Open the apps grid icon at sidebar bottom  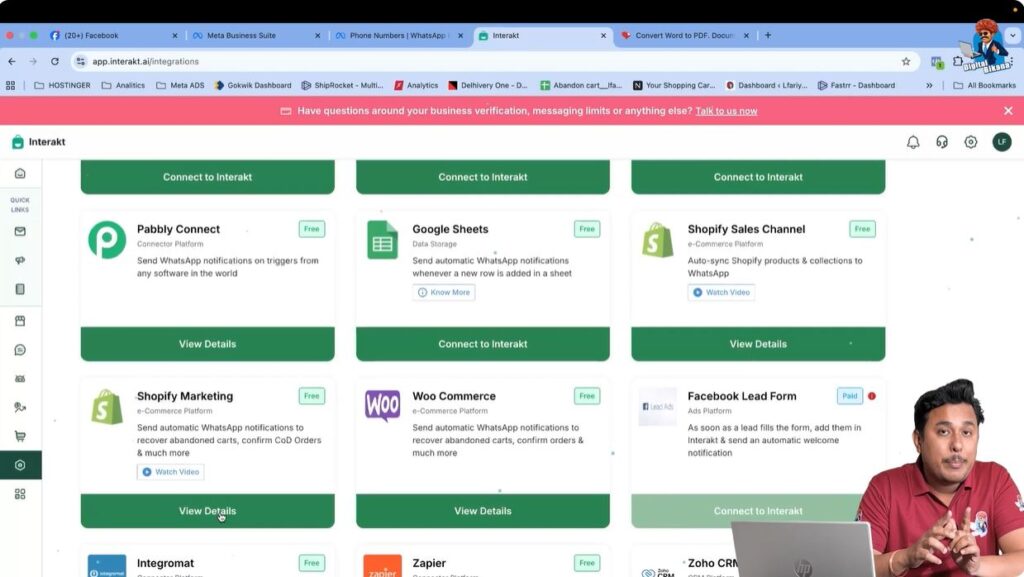pos(21,493)
